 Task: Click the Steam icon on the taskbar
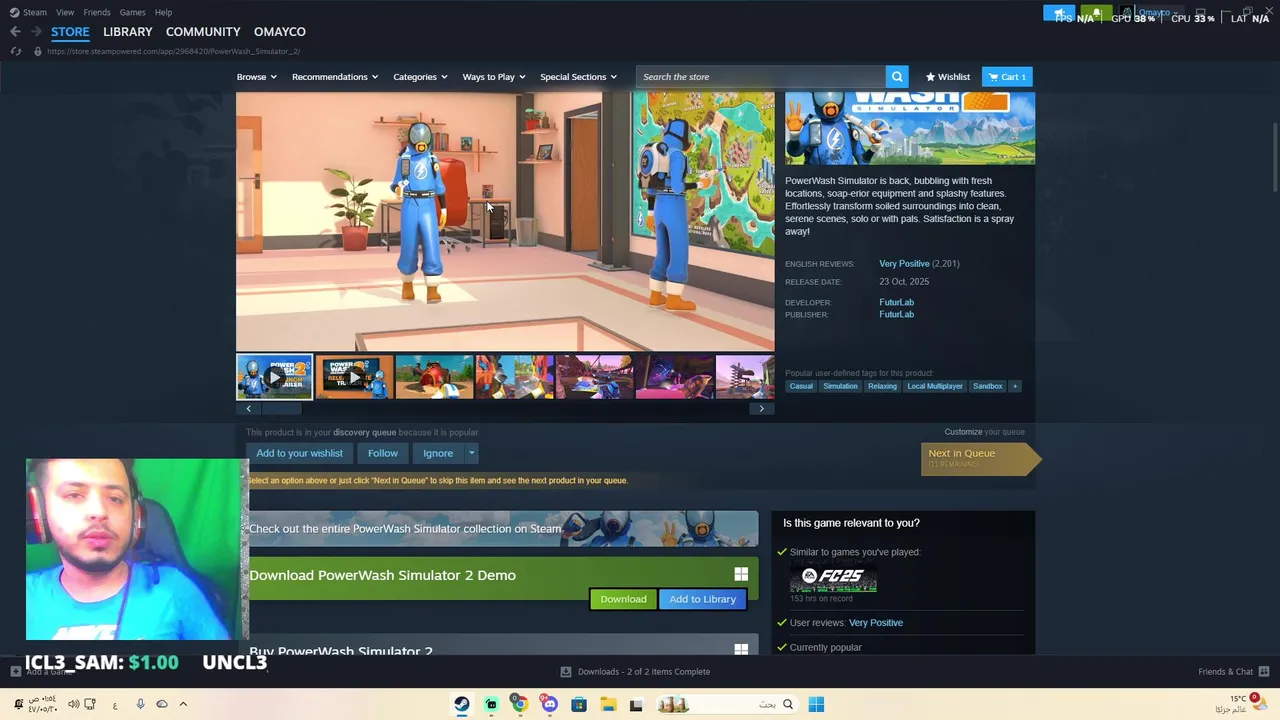[x=461, y=704]
